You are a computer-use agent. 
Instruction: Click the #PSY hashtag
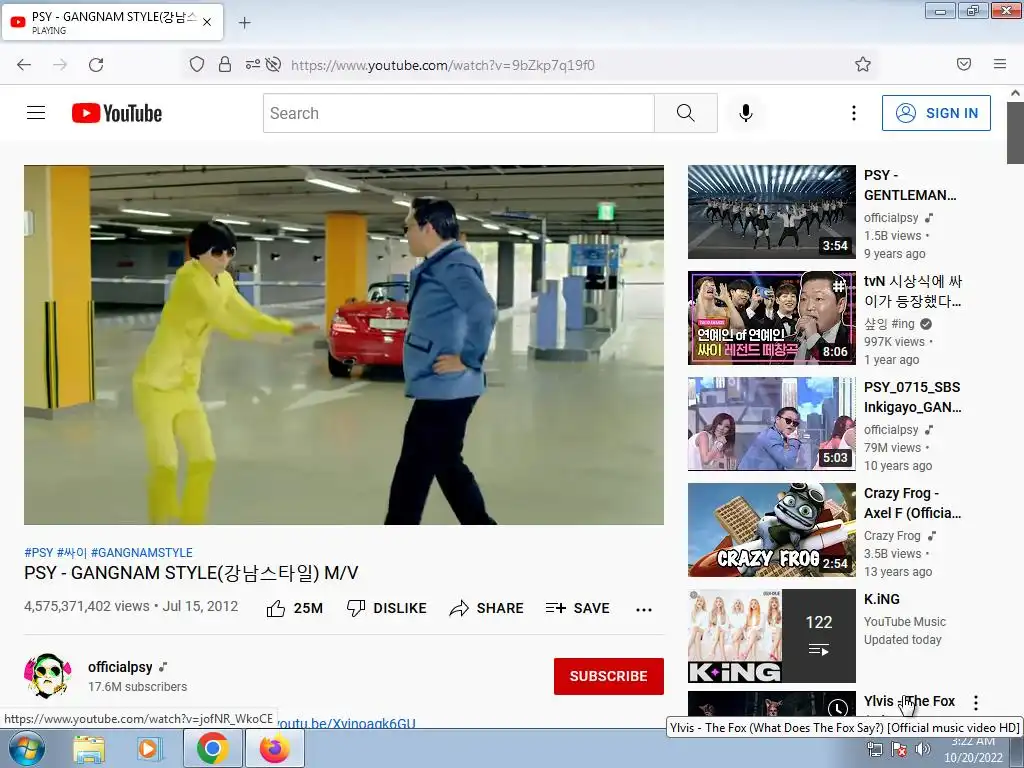[x=39, y=552]
